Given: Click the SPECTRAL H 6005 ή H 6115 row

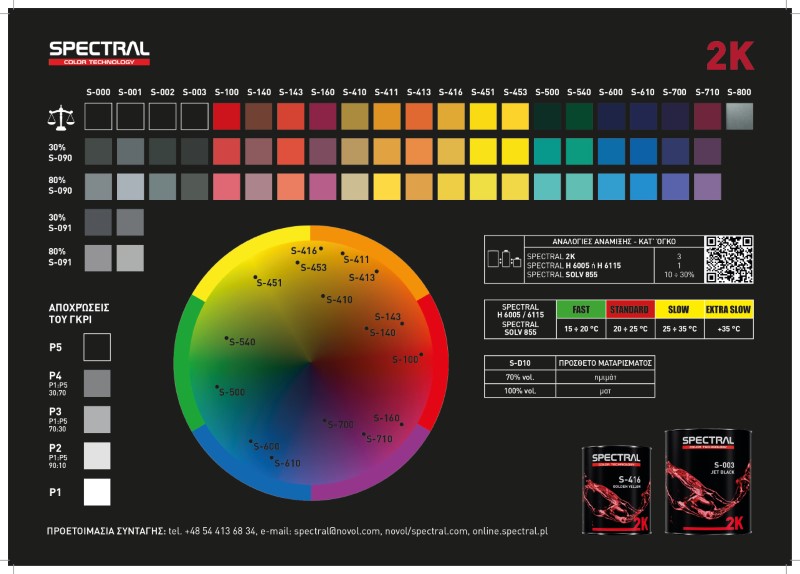Looking at the screenshot, I should point(574,266).
